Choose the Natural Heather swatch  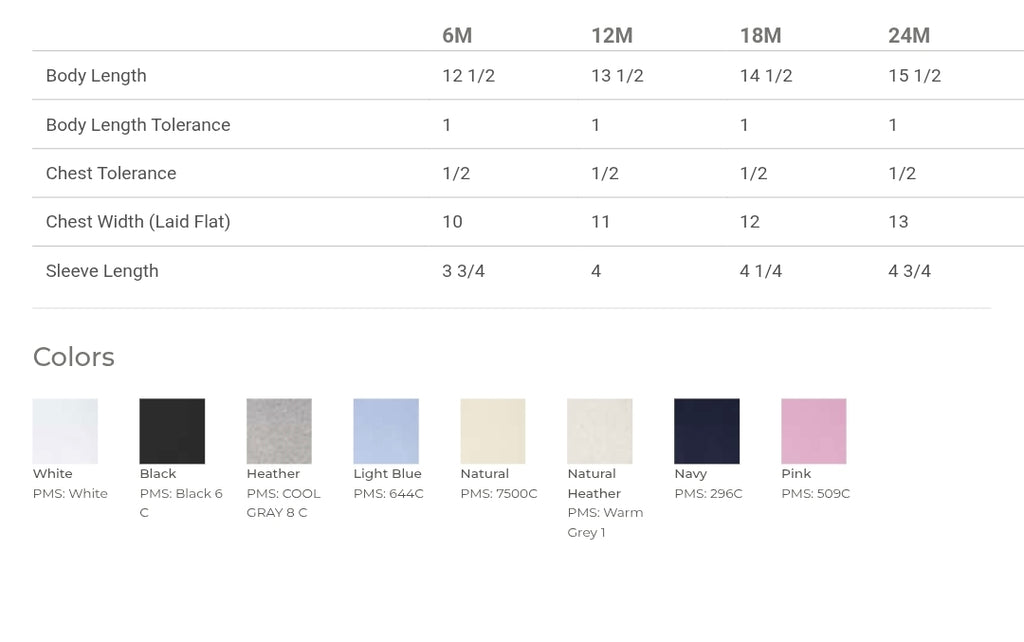(600, 431)
